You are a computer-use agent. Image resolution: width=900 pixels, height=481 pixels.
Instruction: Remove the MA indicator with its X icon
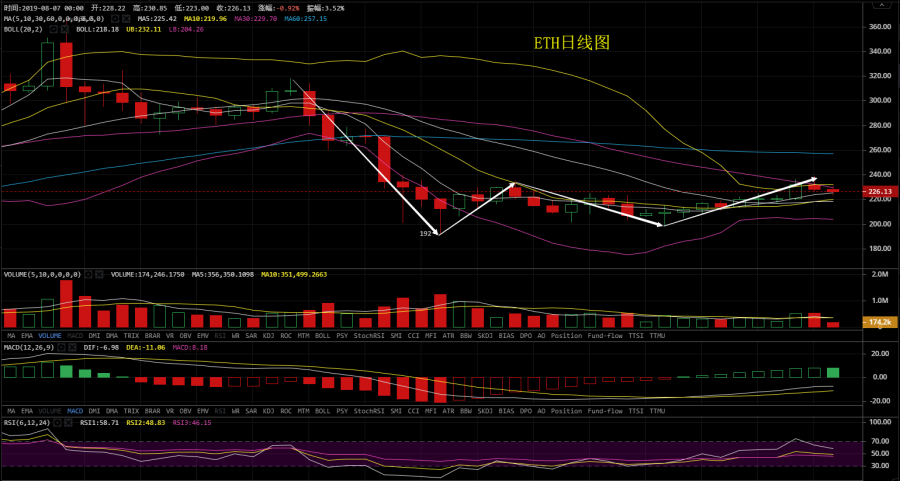[x=126, y=18]
